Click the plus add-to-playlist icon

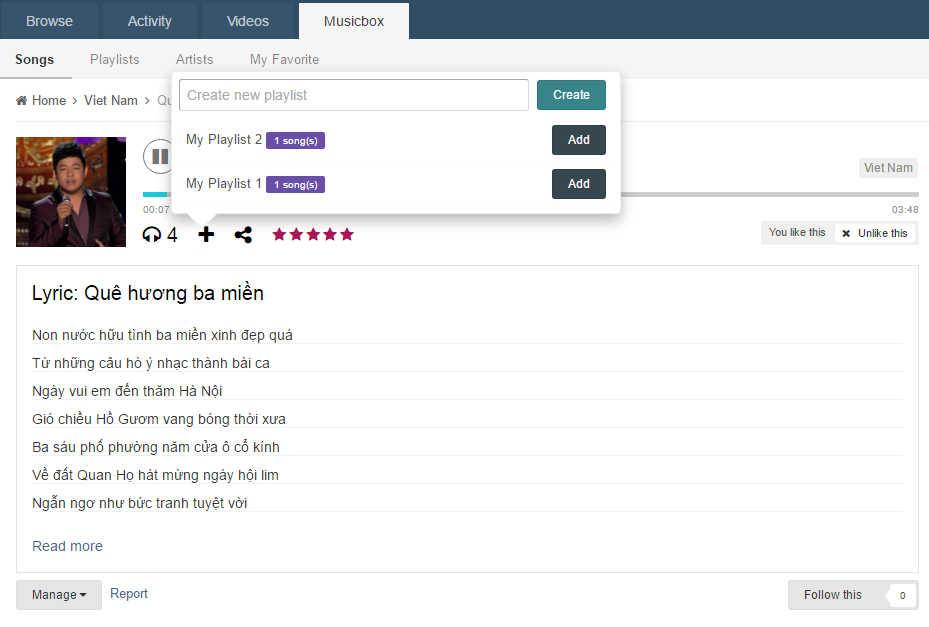pyautogui.click(x=206, y=234)
